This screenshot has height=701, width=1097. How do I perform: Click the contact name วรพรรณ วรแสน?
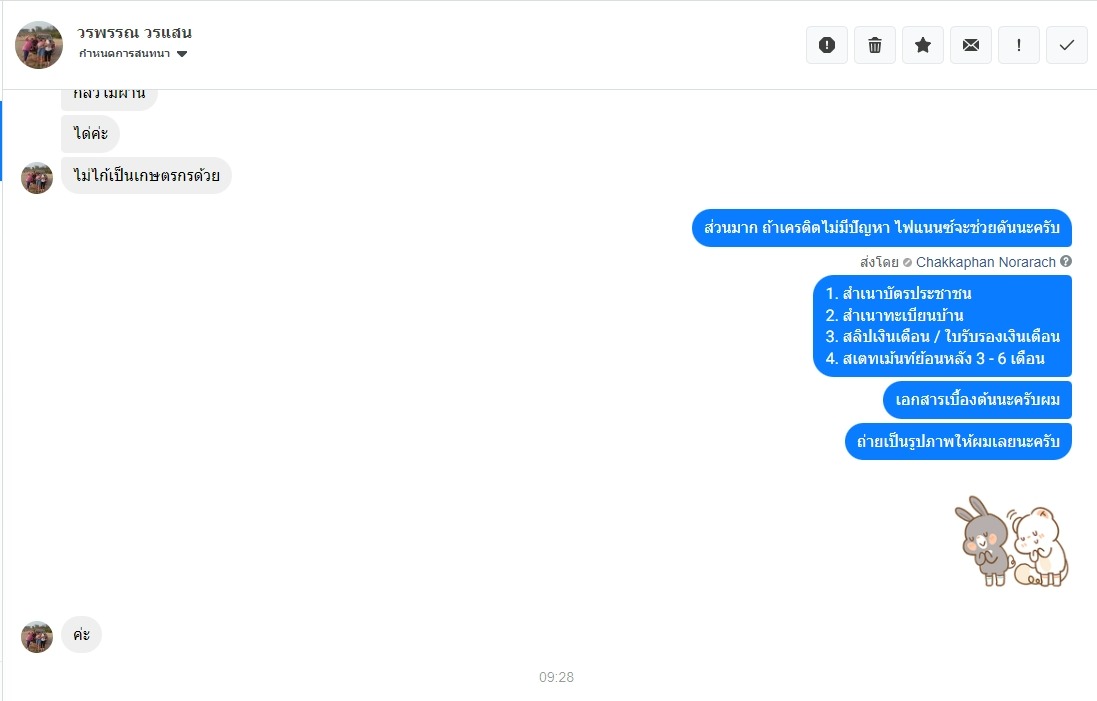[x=134, y=32]
